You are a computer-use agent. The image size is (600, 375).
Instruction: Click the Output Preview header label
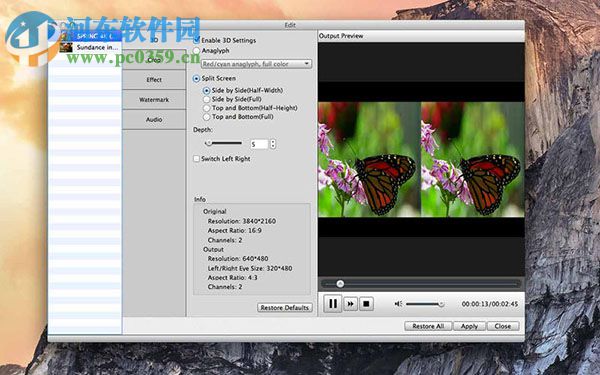click(x=341, y=36)
